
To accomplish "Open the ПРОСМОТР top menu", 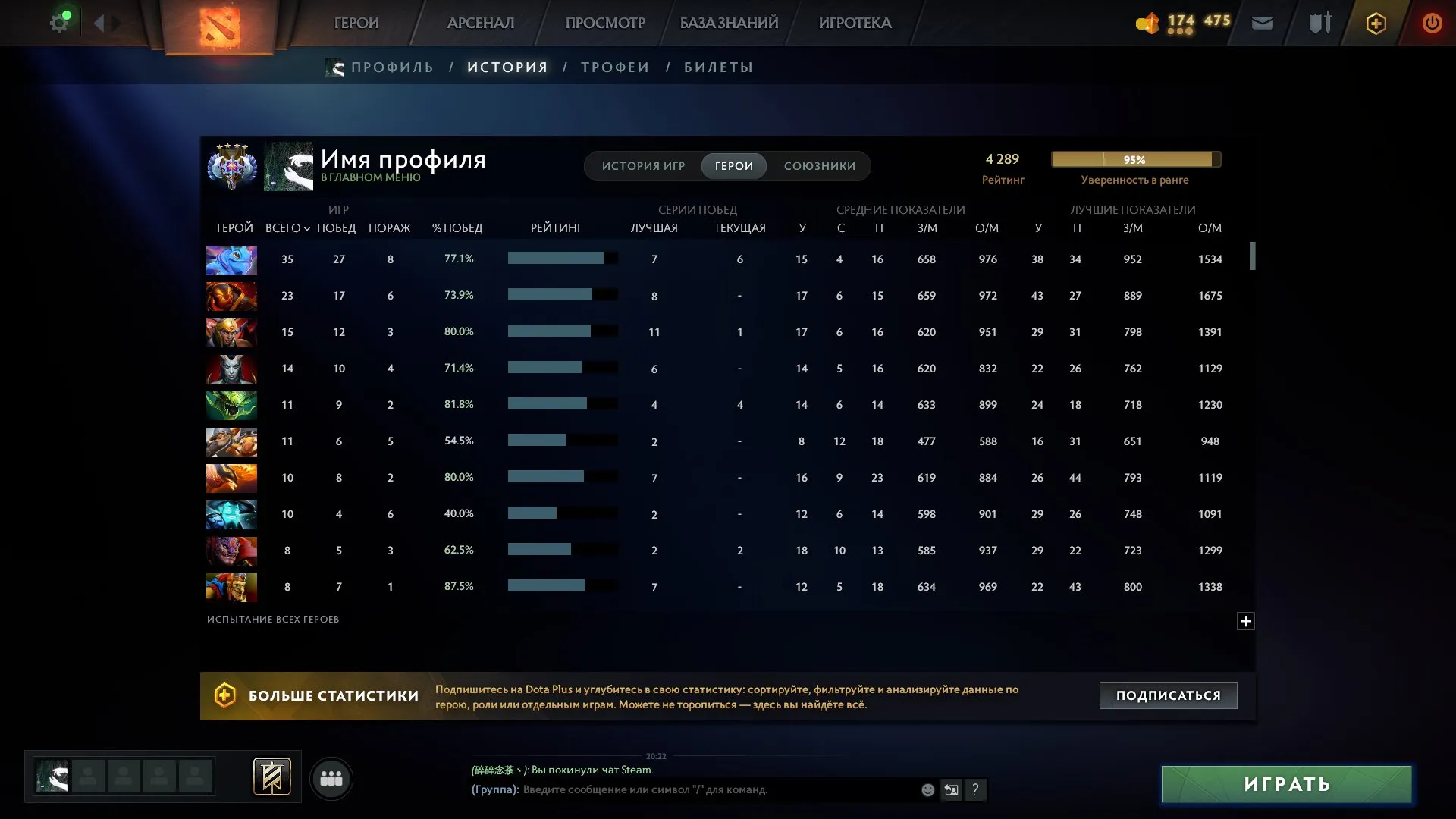I will coord(605,24).
